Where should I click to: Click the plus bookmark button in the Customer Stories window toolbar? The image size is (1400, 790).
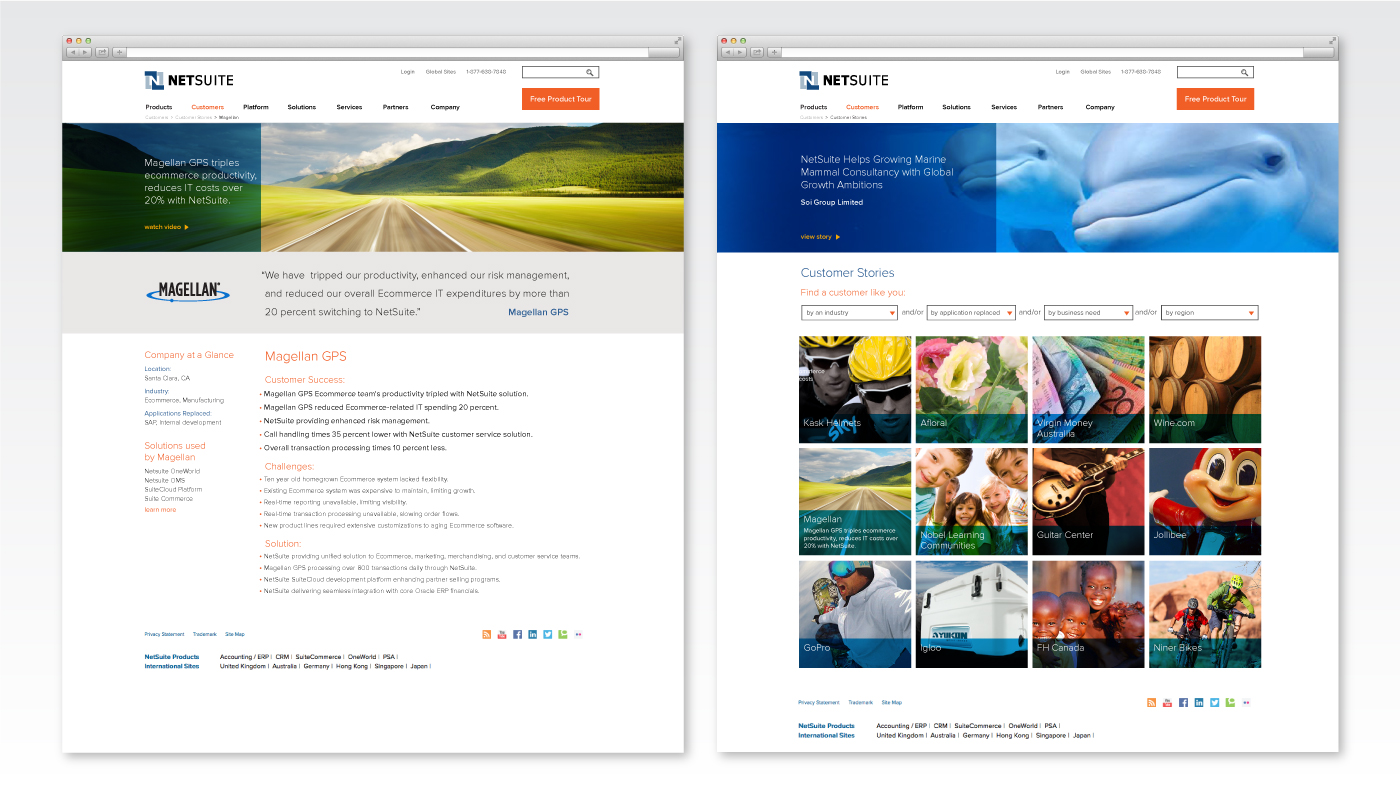[x=774, y=52]
